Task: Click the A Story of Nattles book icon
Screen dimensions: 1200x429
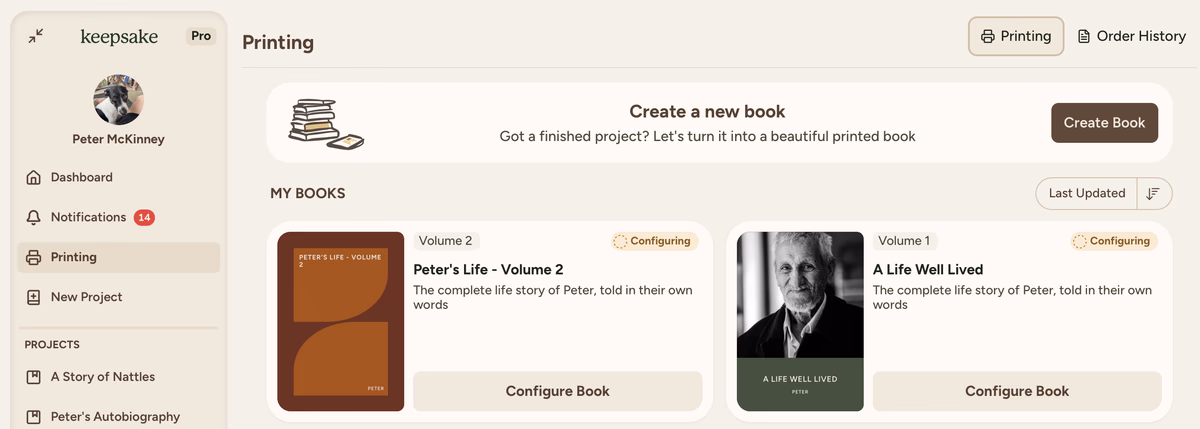Action: click(34, 377)
